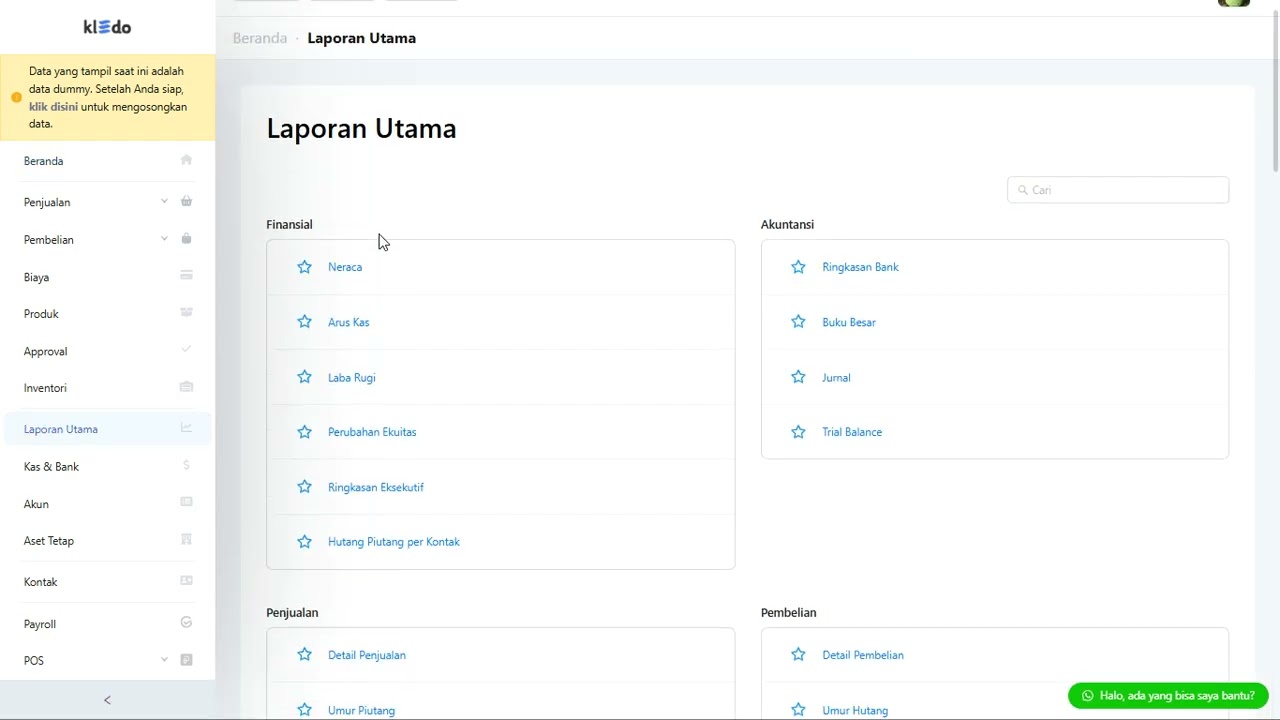Open the Detail Penjualan report

(x=367, y=655)
